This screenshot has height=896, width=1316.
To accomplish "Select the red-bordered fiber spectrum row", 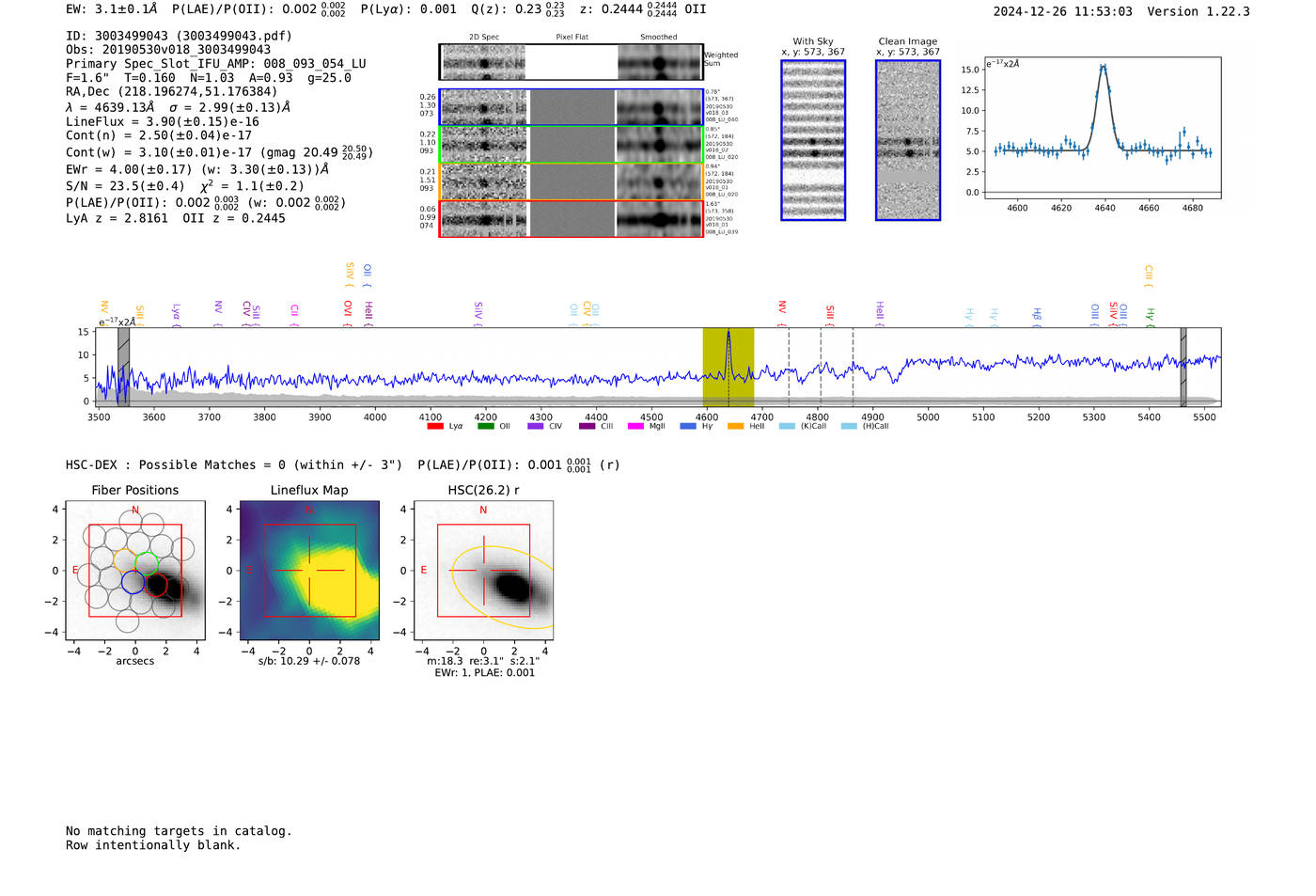I will coord(572,218).
